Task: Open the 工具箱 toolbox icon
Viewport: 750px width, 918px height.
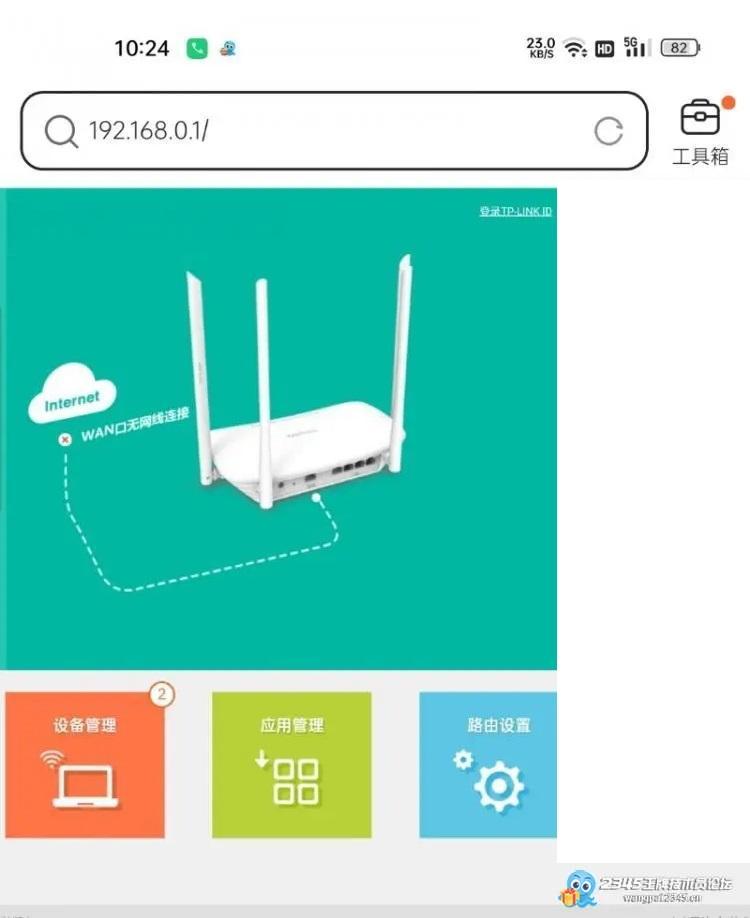Action: pyautogui.click(x=700, y=132)
